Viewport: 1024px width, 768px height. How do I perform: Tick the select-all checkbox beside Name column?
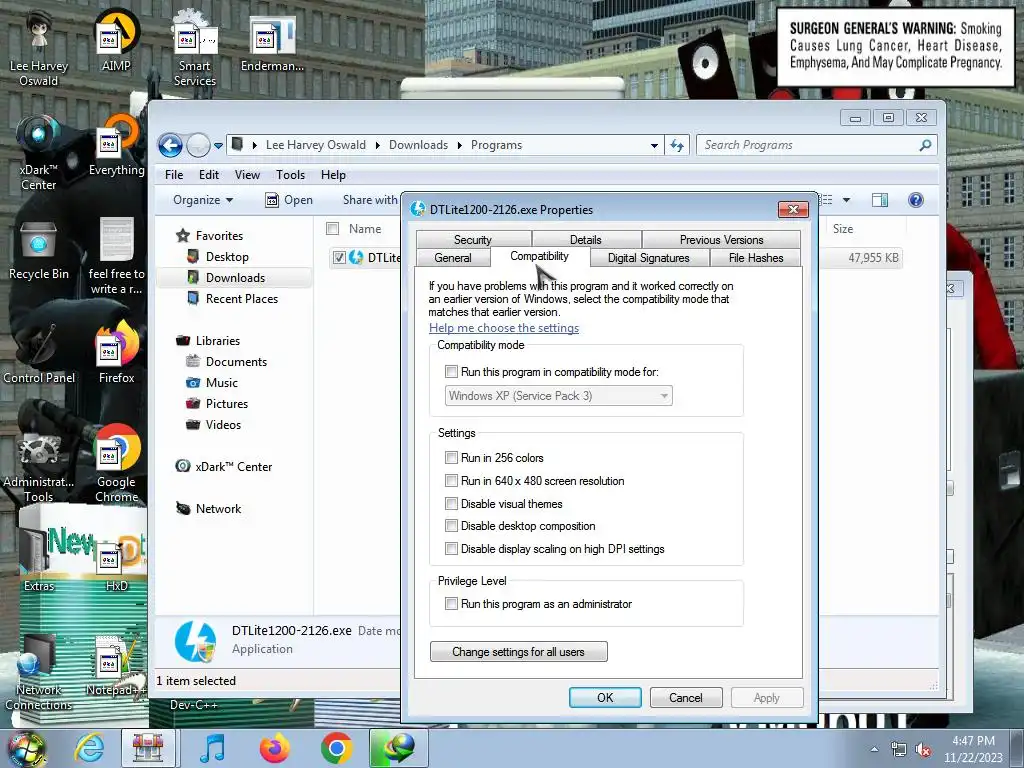coord(332,229)
